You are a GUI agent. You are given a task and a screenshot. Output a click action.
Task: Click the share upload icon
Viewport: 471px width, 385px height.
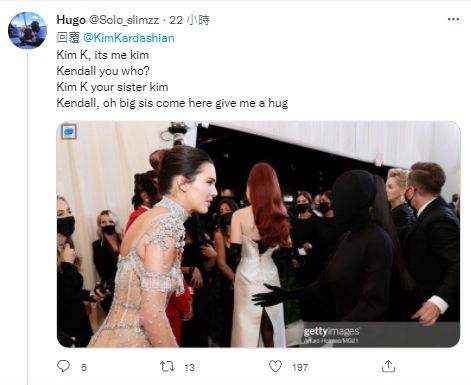click(388, 366)
